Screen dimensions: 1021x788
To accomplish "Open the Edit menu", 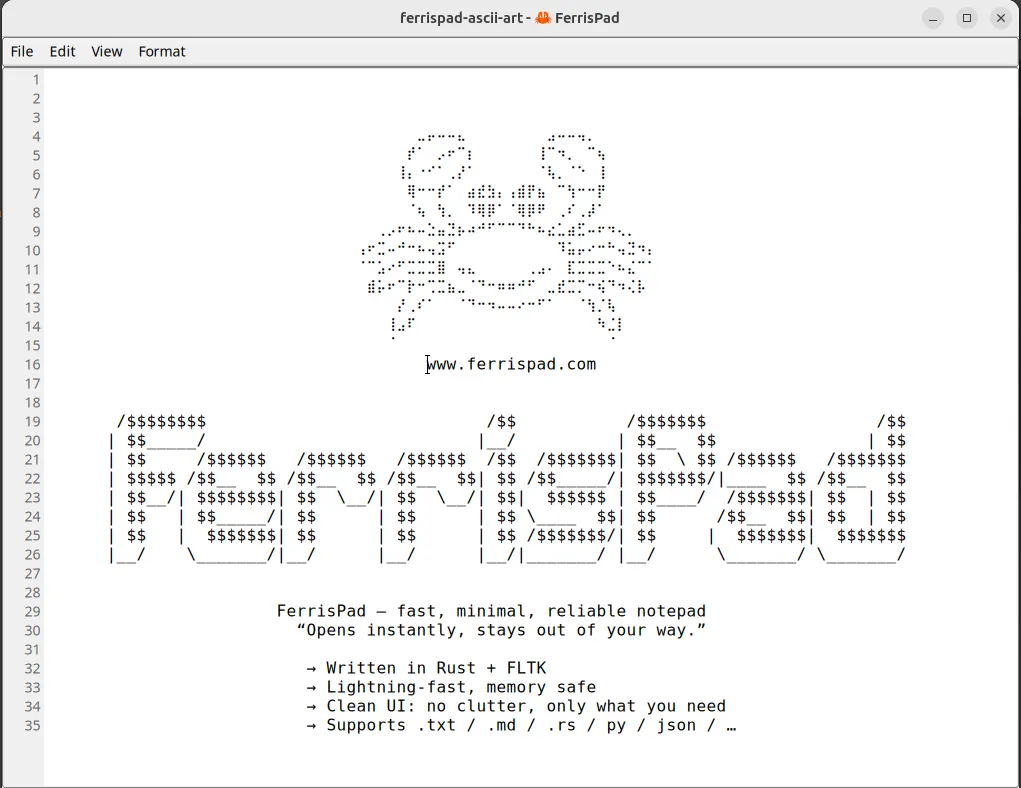I will pos(63,51).
